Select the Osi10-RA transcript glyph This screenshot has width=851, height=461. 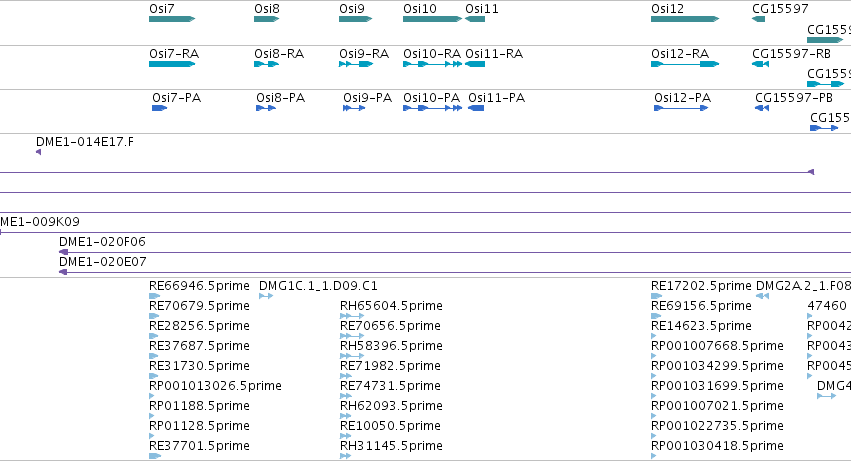click(433, 64)
